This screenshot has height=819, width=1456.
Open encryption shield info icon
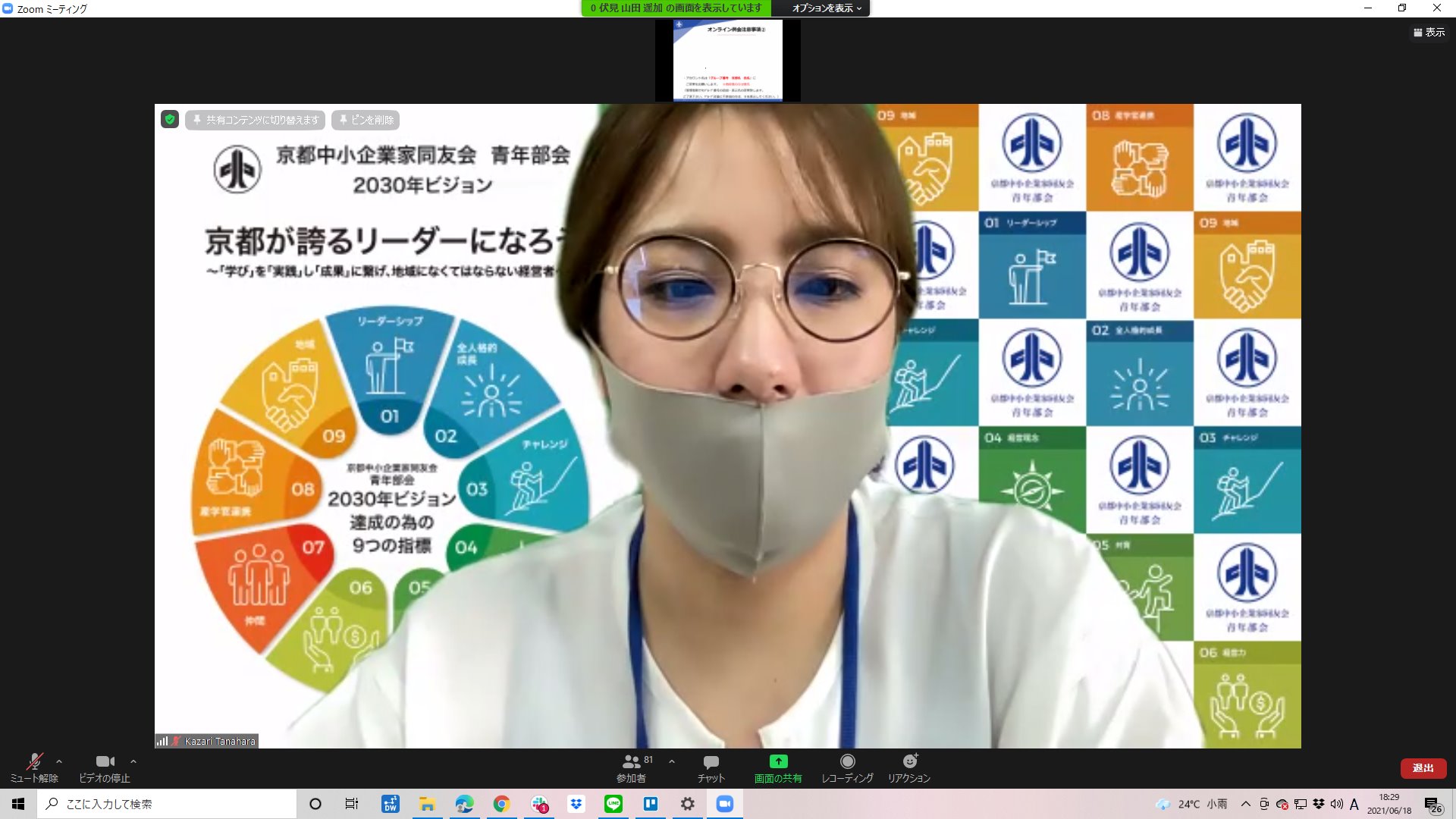pos(170,119)
